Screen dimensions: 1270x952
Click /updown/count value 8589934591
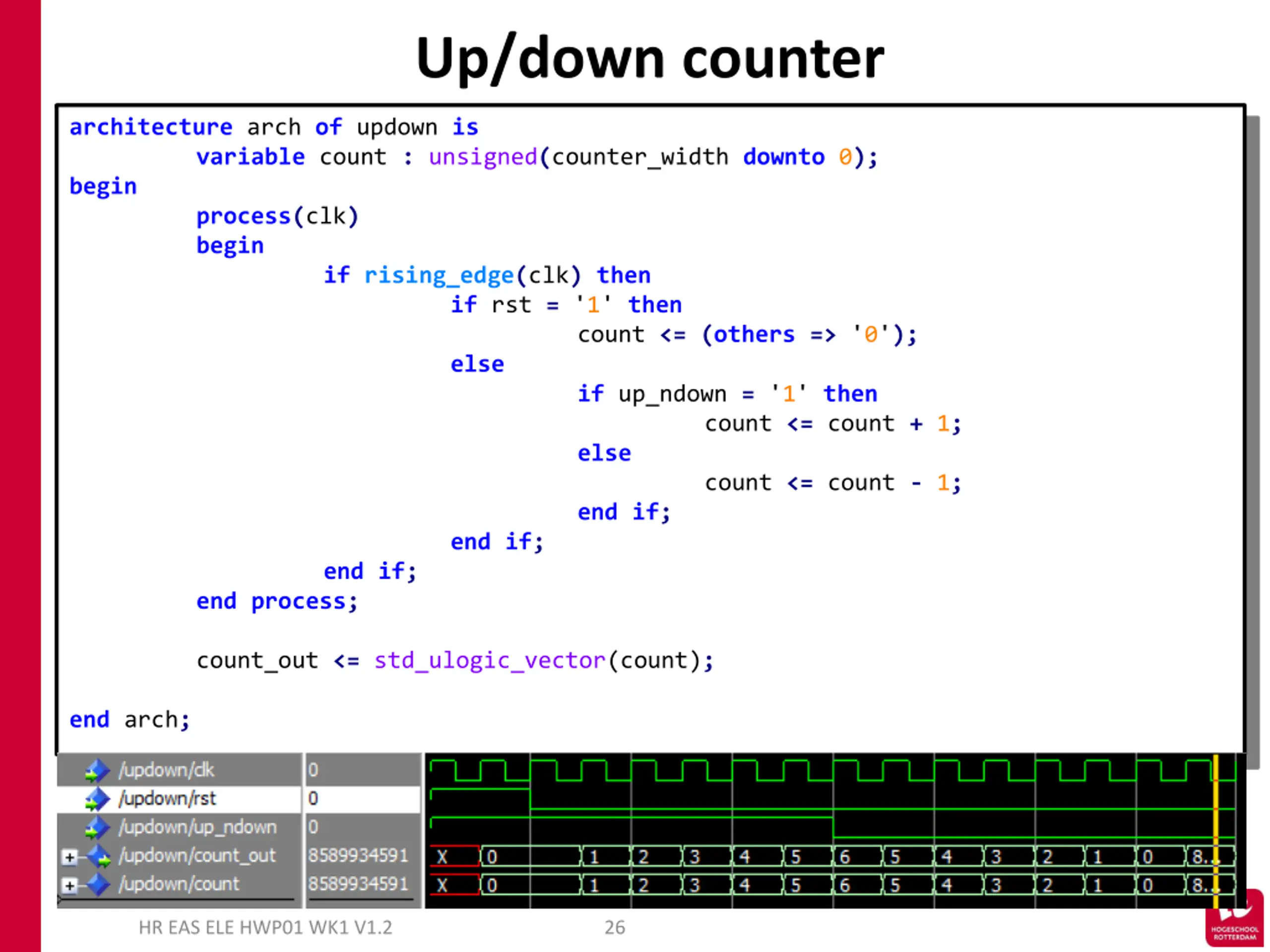tap(358, 884)
